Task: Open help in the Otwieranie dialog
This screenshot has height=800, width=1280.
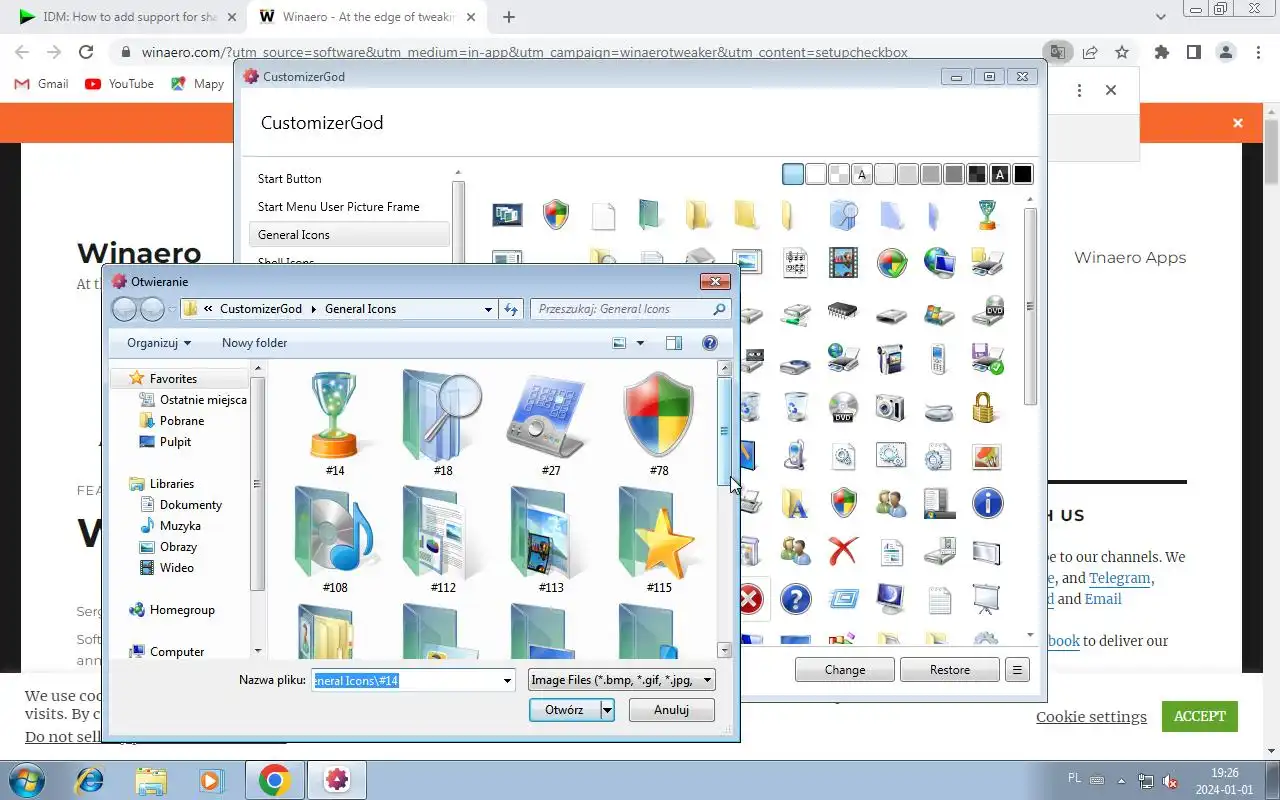Action: coord(710,343)
